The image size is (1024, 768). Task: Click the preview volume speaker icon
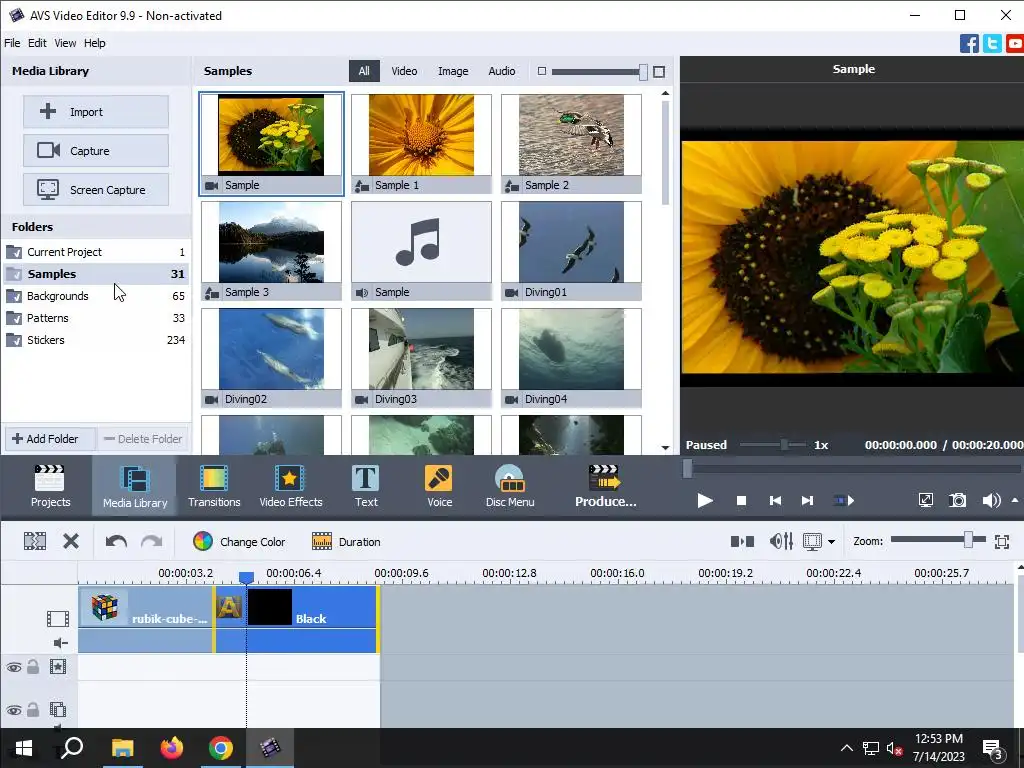tap(991, 500)
